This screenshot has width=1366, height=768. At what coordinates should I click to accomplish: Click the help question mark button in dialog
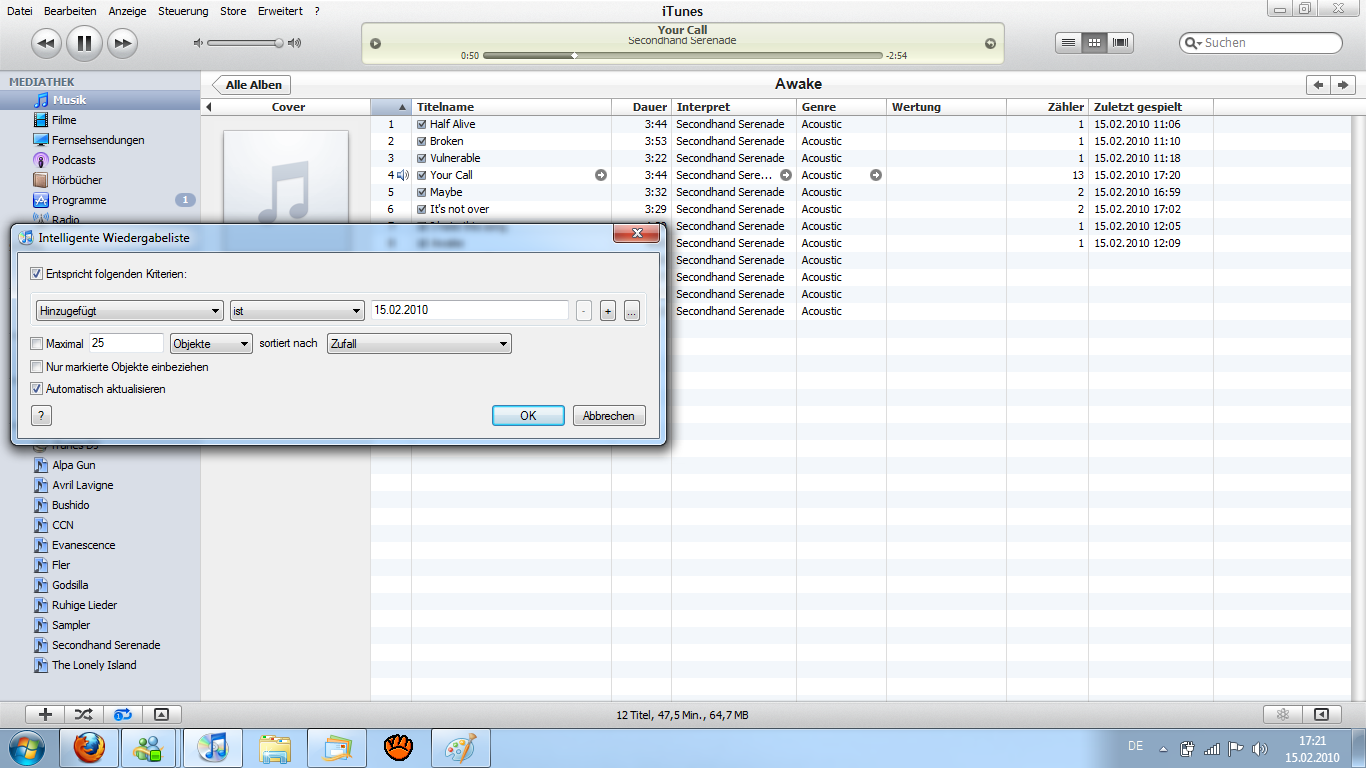click(x=41, y=416)
